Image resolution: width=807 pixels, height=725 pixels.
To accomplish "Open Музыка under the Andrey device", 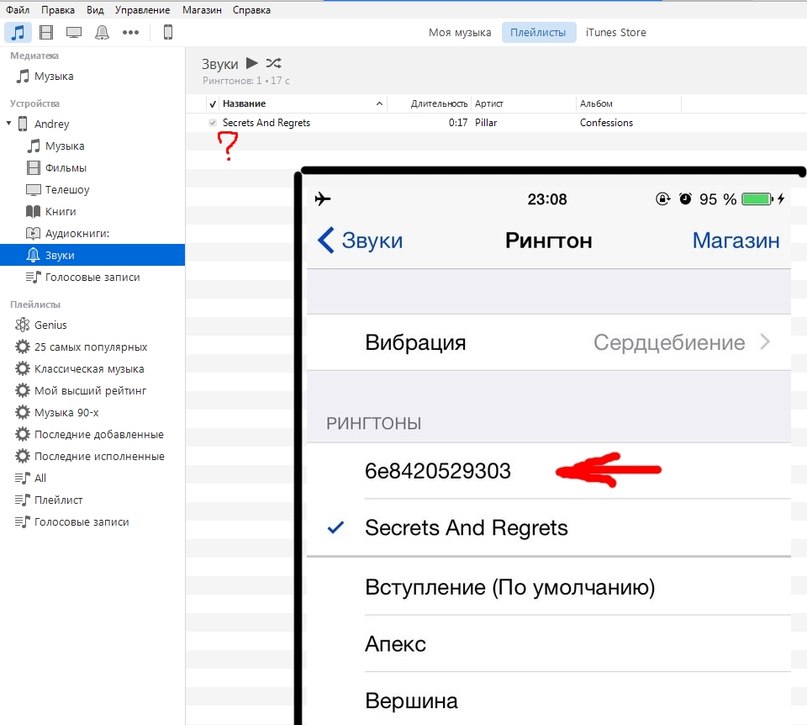I will pos(64,146).
